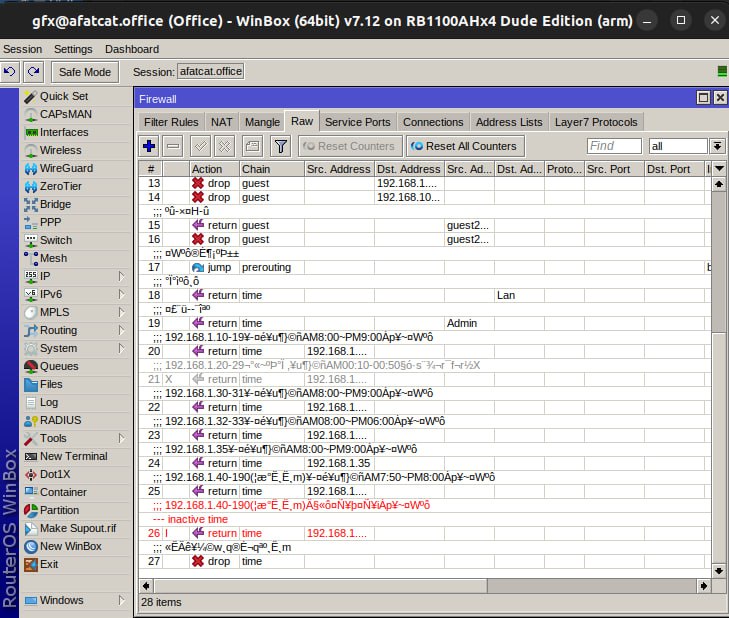Open the Settings menu

(x=73, y=49)
